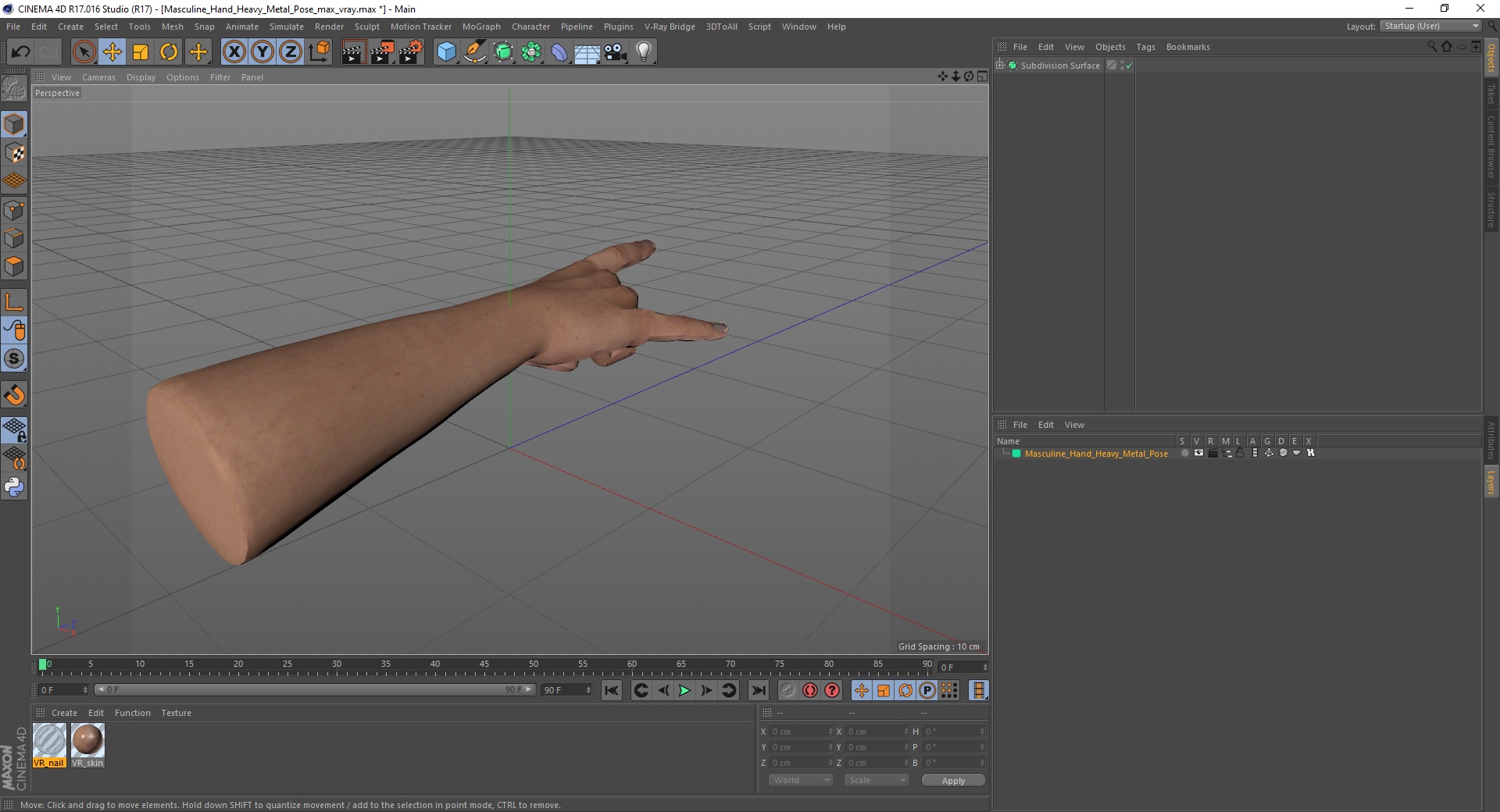1500x812 pixels.
Task: Open the Scale mode dropdown
Action: [x=877, y=780]
